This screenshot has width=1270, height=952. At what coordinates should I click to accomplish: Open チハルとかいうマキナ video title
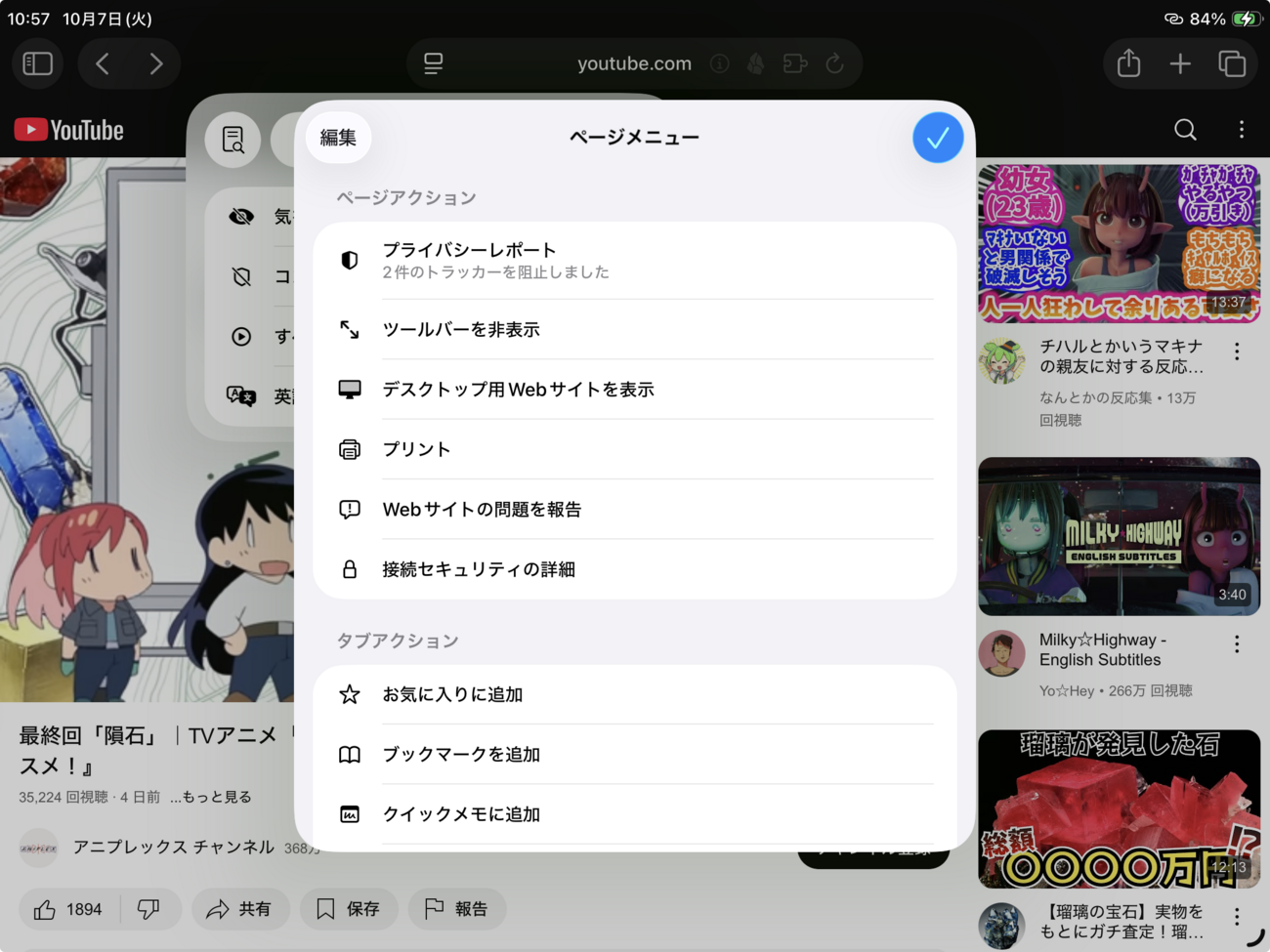click(x=1122, y=356)
